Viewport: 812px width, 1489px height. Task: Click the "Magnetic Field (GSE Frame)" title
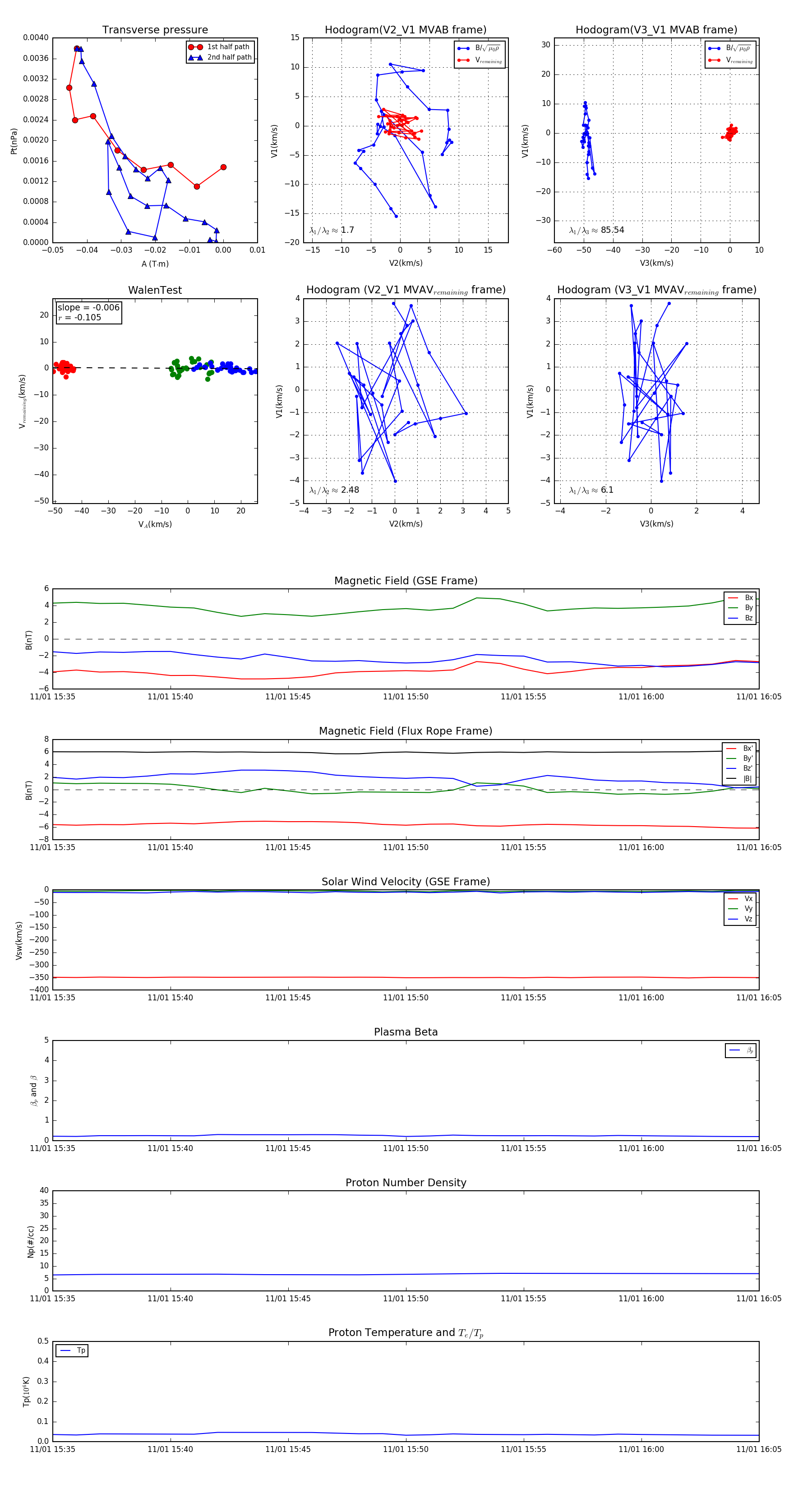(x=406, y=581)
